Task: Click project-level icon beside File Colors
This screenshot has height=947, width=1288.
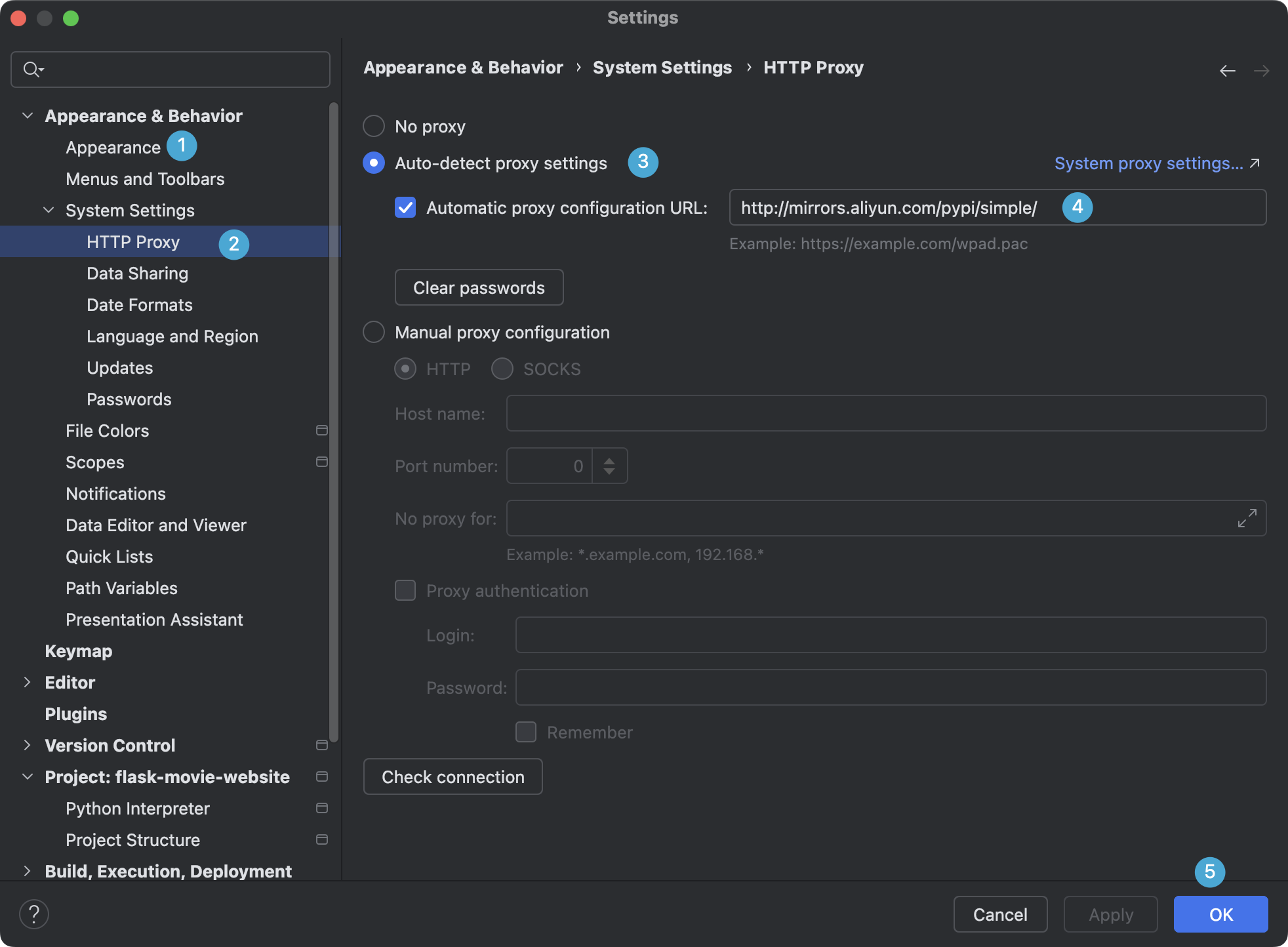Action: (322, 430)
